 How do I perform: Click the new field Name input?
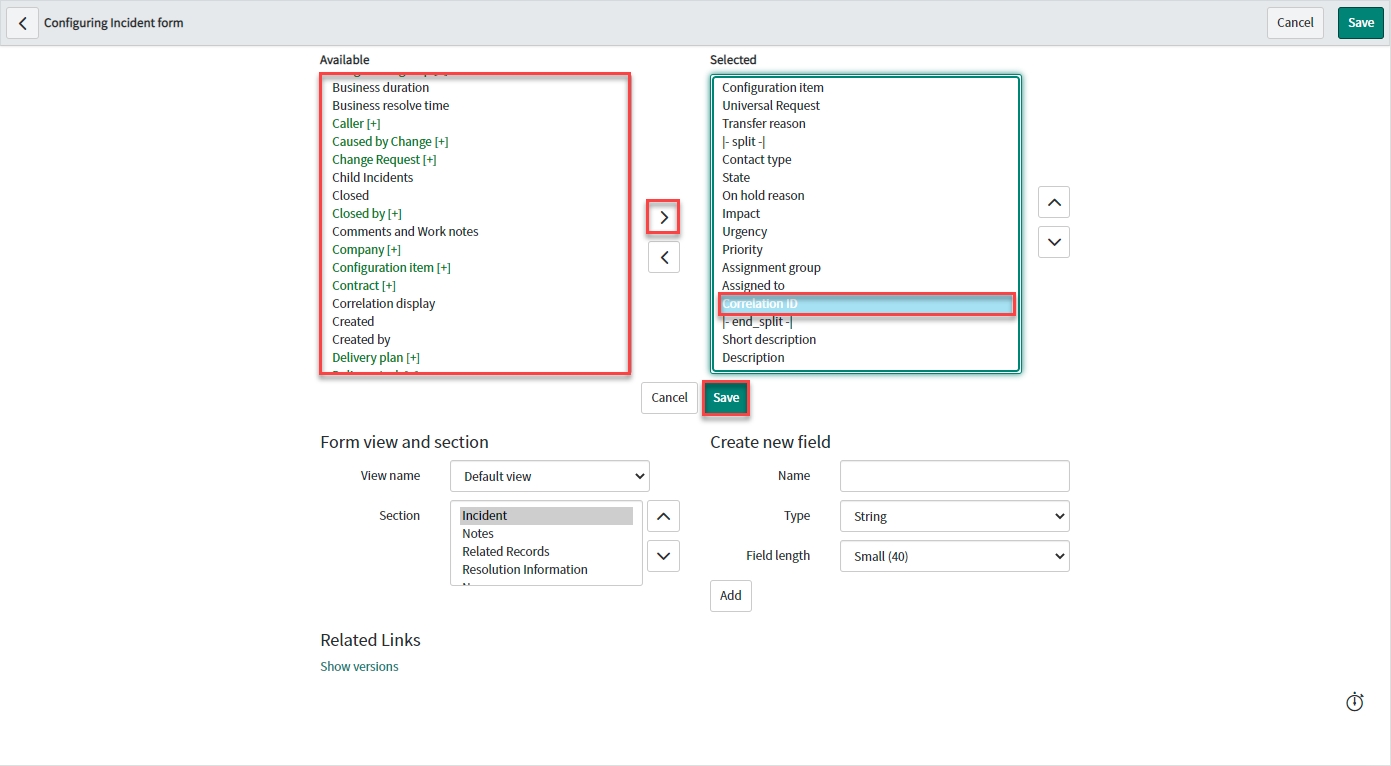[x=954, y=476]
